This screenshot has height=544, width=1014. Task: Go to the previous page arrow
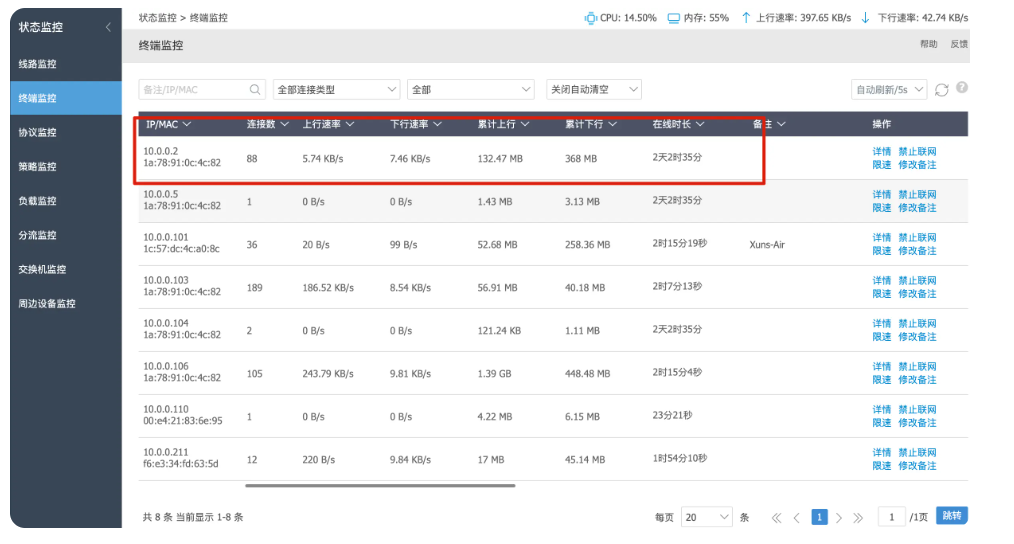[797, 517]
